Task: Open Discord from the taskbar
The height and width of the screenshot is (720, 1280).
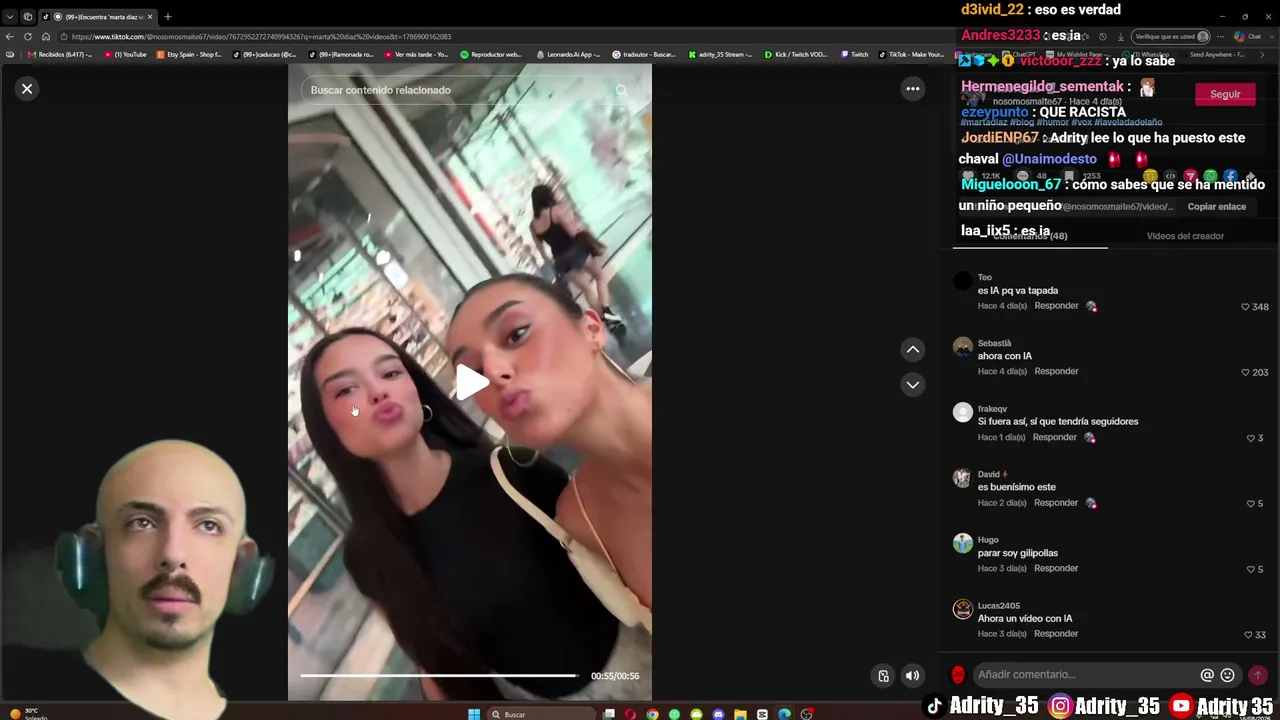Action: point(718,714)
